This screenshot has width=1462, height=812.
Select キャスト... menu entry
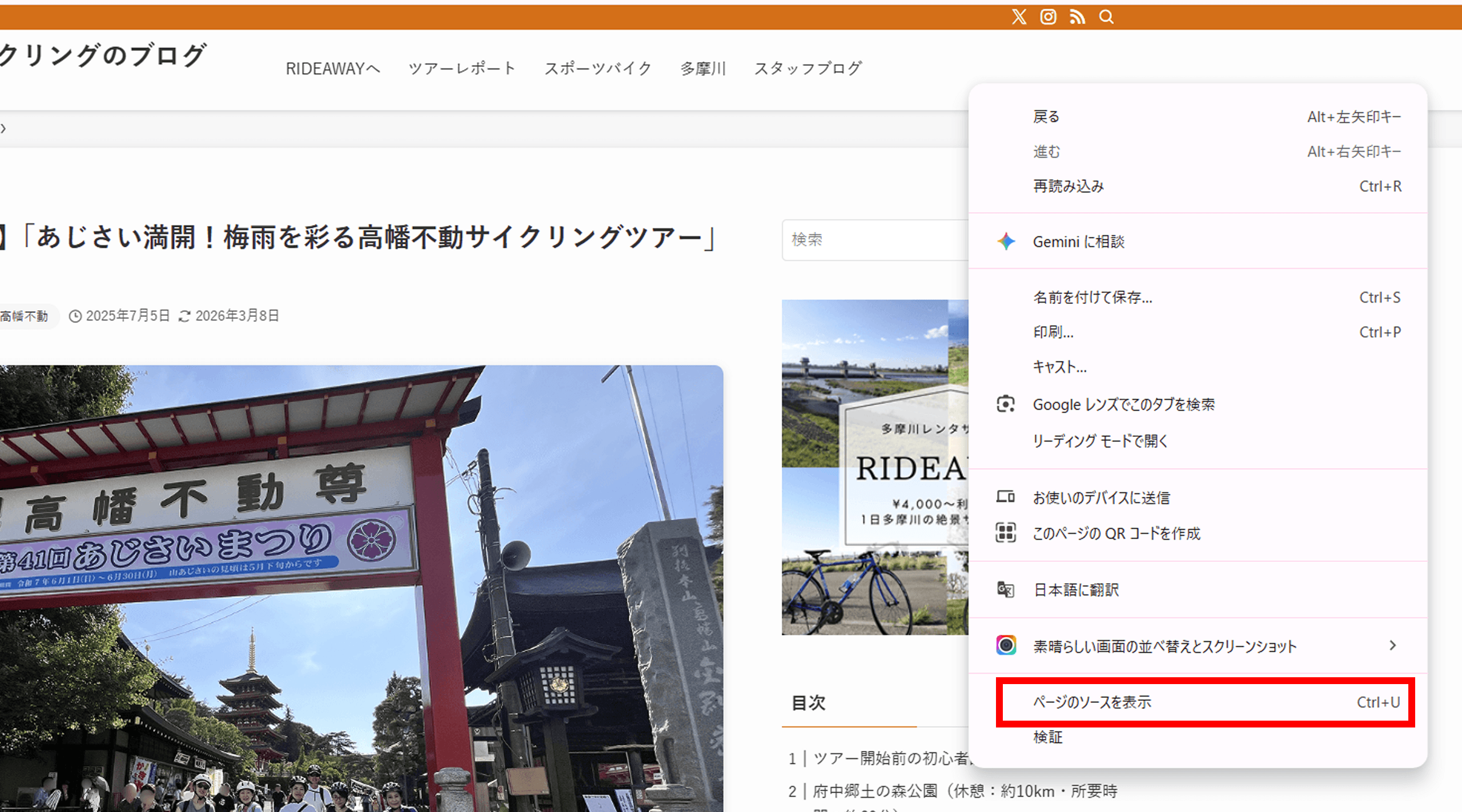(1198, 367)
